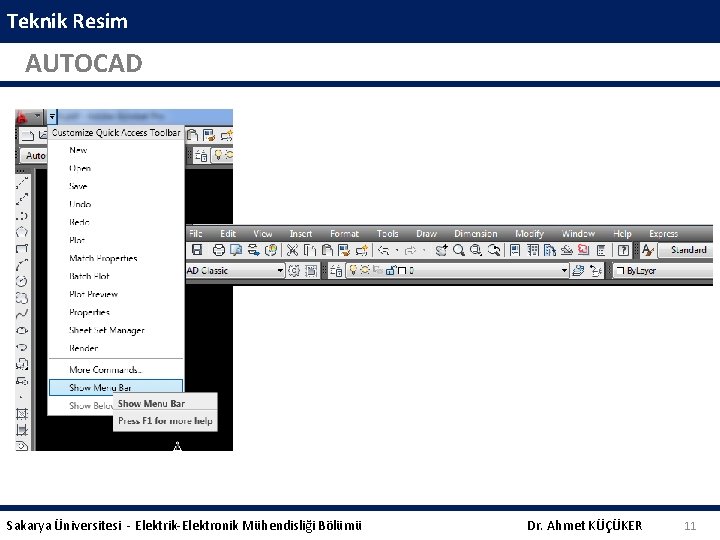720x540 pixels.
Task: Click the Copy icon next to scissors
Action: pyautogui.click(x=310, y=250)
